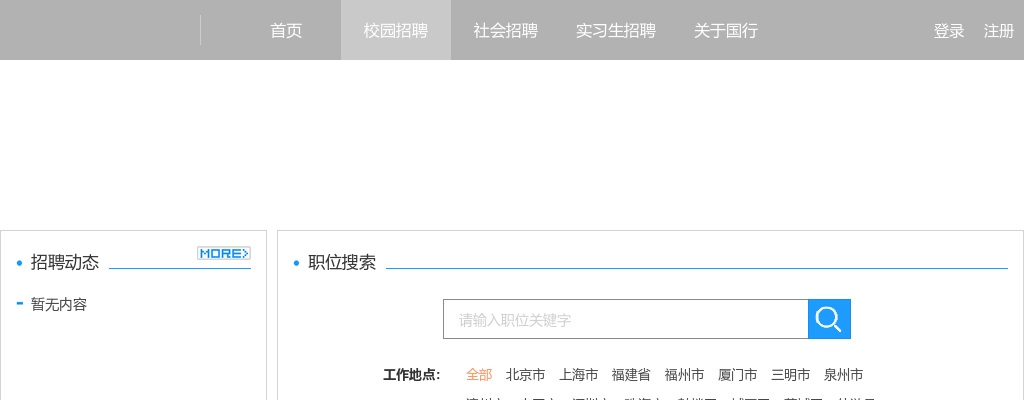Screen dimensions: 1024x400
Task: Open the 校园招聘 tab
Action: point(396,31)
